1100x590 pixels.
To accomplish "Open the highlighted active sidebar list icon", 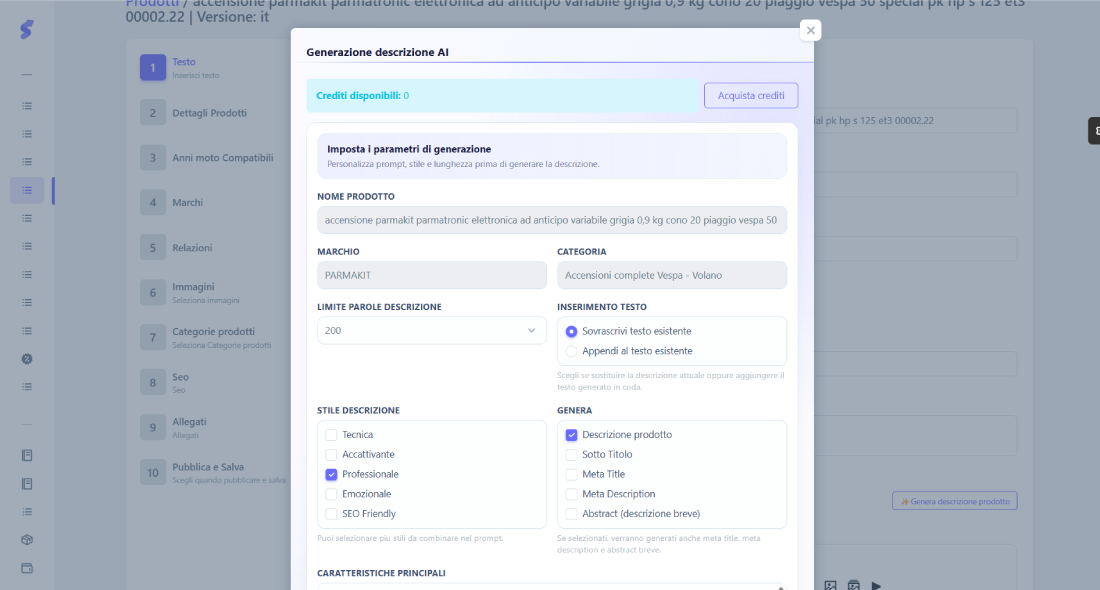I will (x=27, y=190).
